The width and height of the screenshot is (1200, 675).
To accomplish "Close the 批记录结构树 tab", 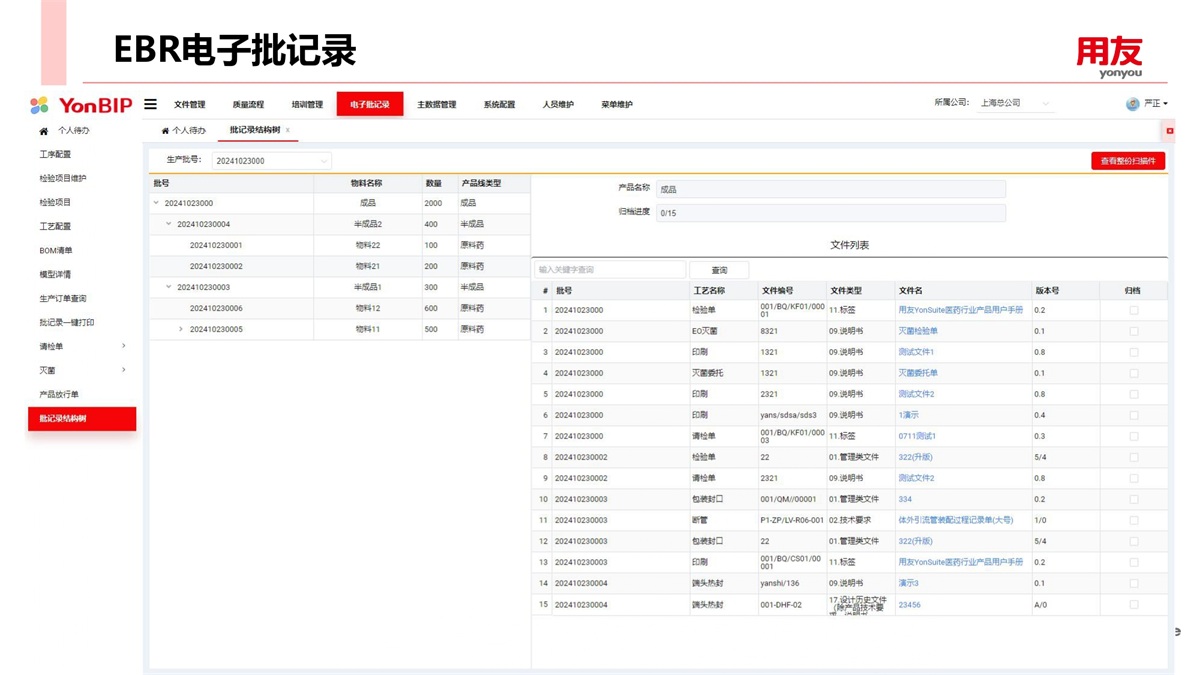I will click(288, 130).
